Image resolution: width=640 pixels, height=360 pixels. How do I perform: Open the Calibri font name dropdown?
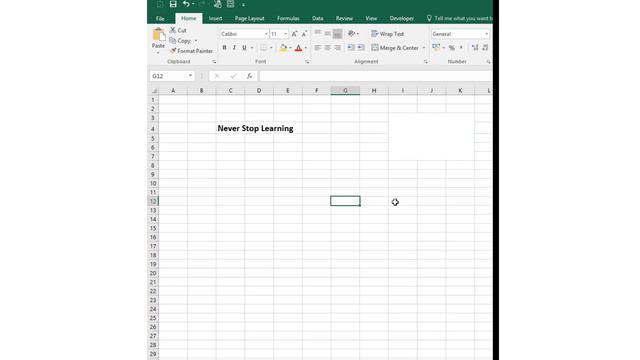(266, 34)
